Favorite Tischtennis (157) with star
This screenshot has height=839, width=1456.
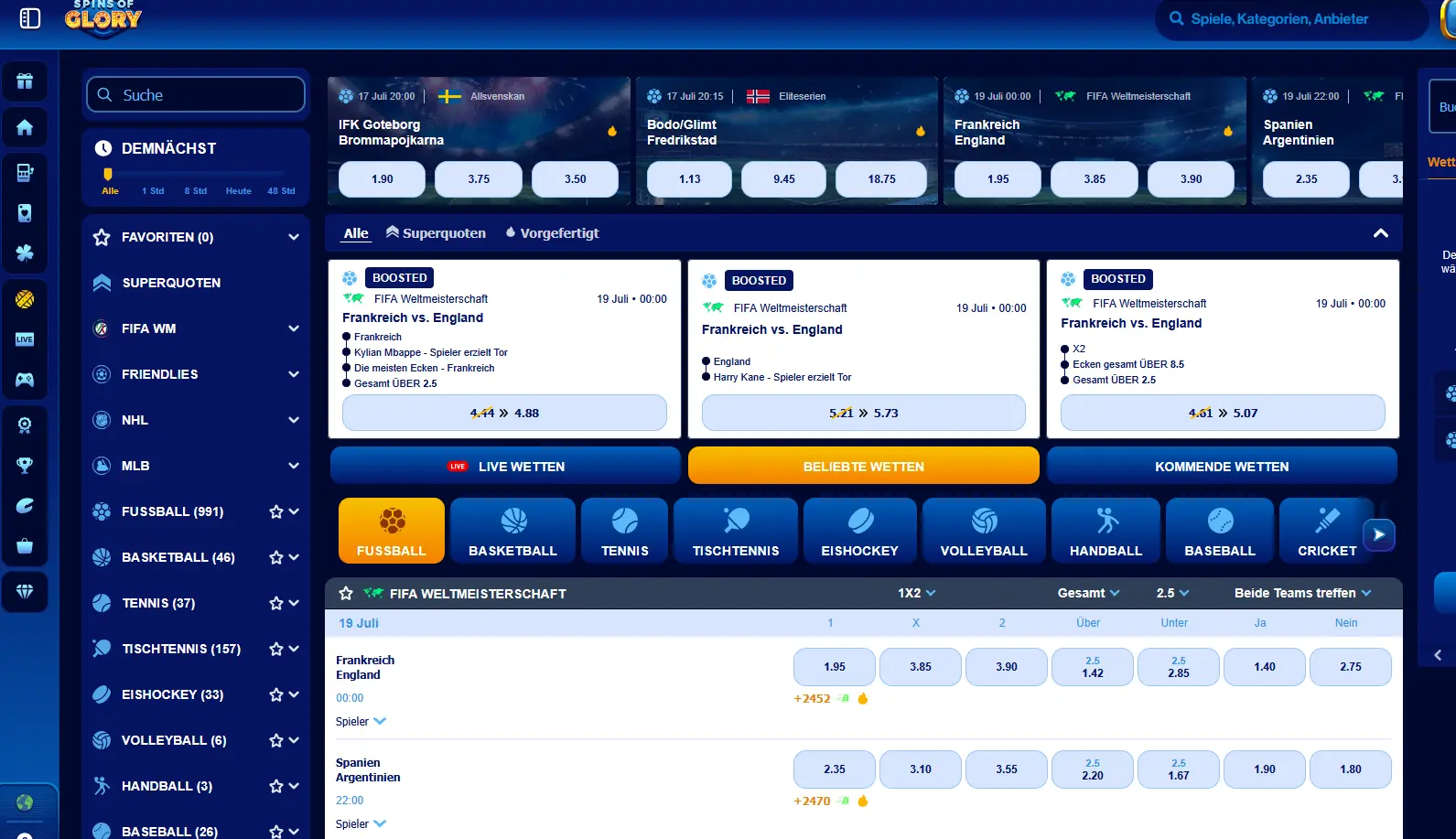point(275,649)
